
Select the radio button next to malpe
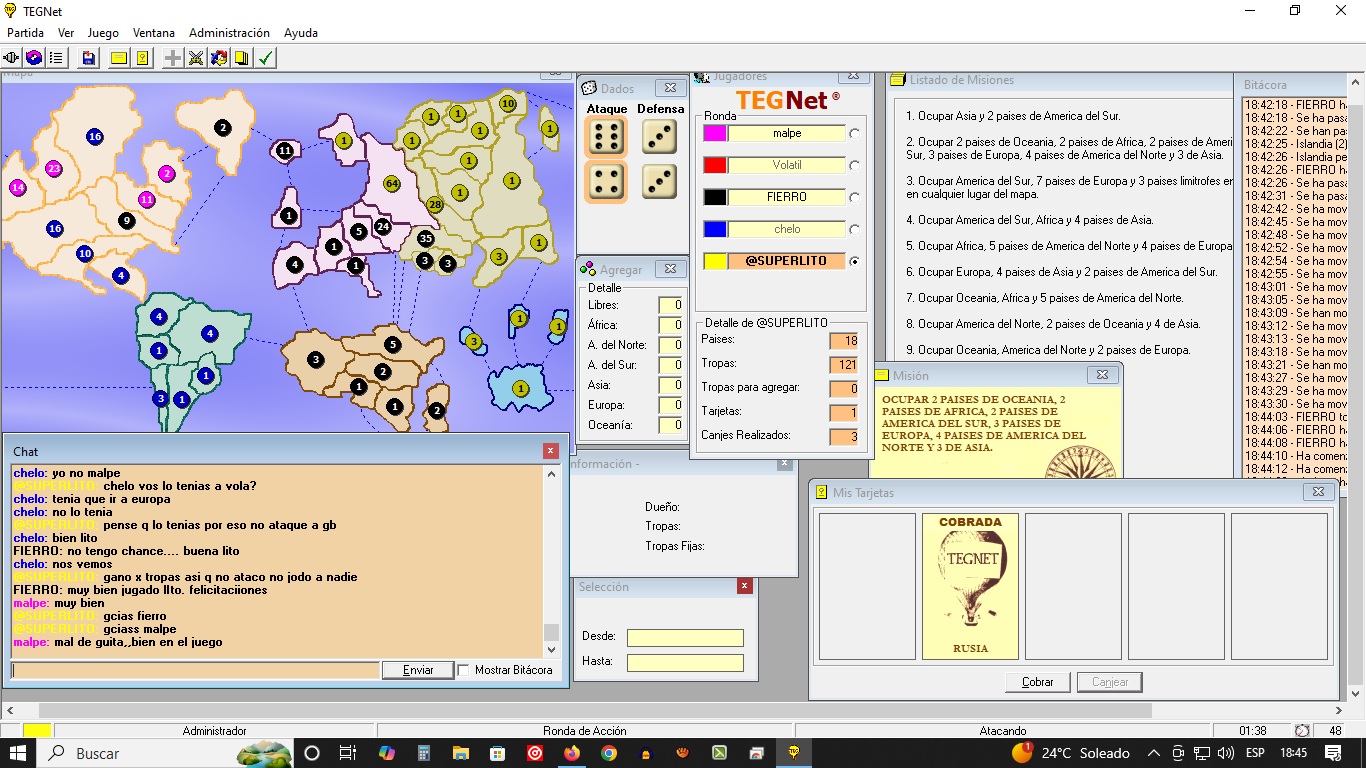[x=854, y=133]
